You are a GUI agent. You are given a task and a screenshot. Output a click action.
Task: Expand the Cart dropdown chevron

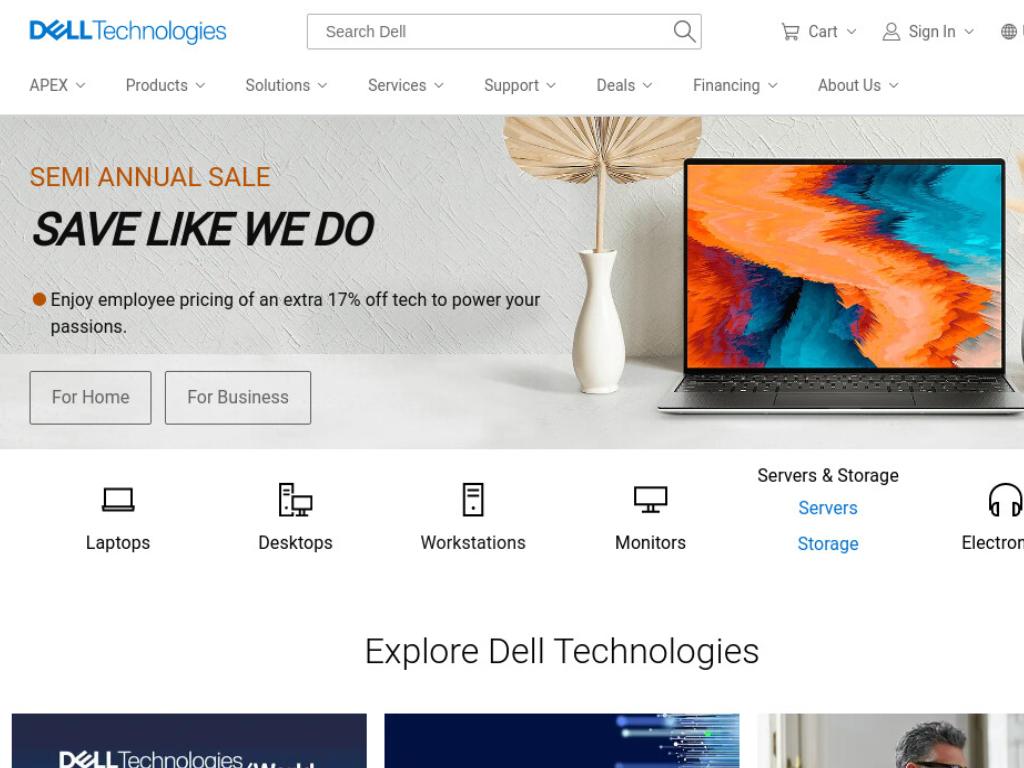point(852,31)
